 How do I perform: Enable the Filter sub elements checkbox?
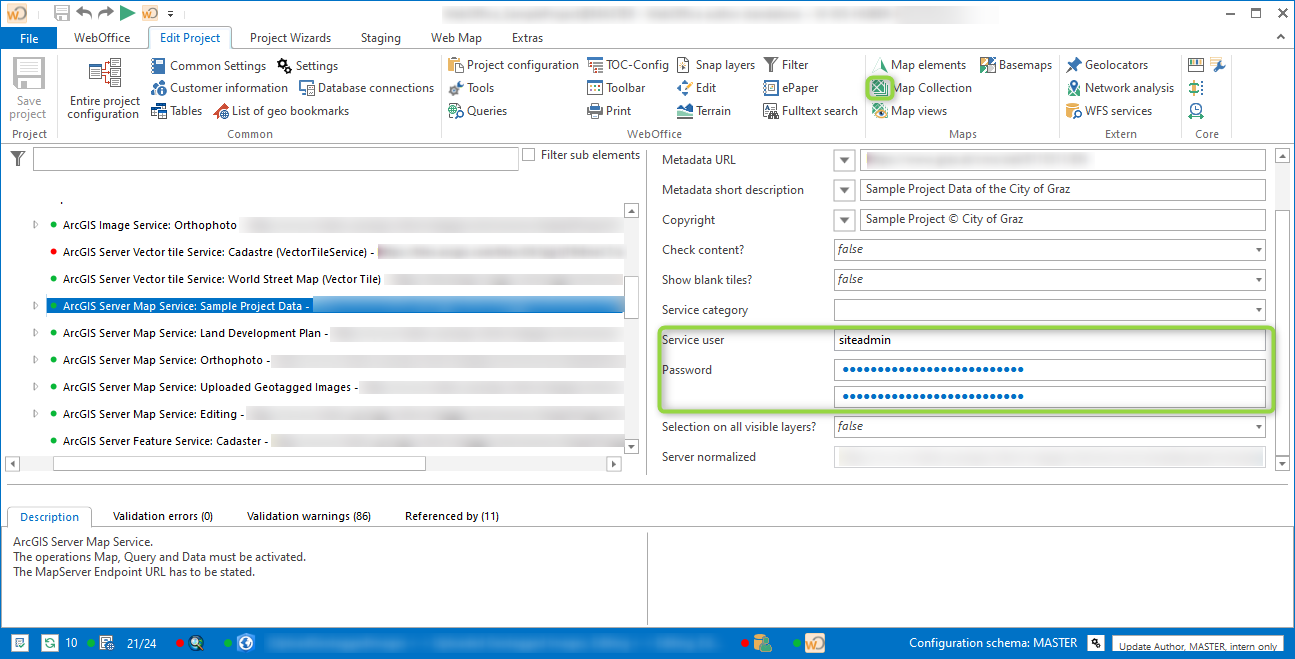(x=528, y=154)
